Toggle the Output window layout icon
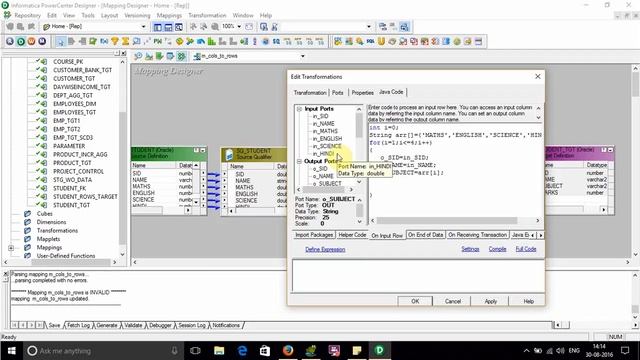640x360 pixels. point(168,27)
